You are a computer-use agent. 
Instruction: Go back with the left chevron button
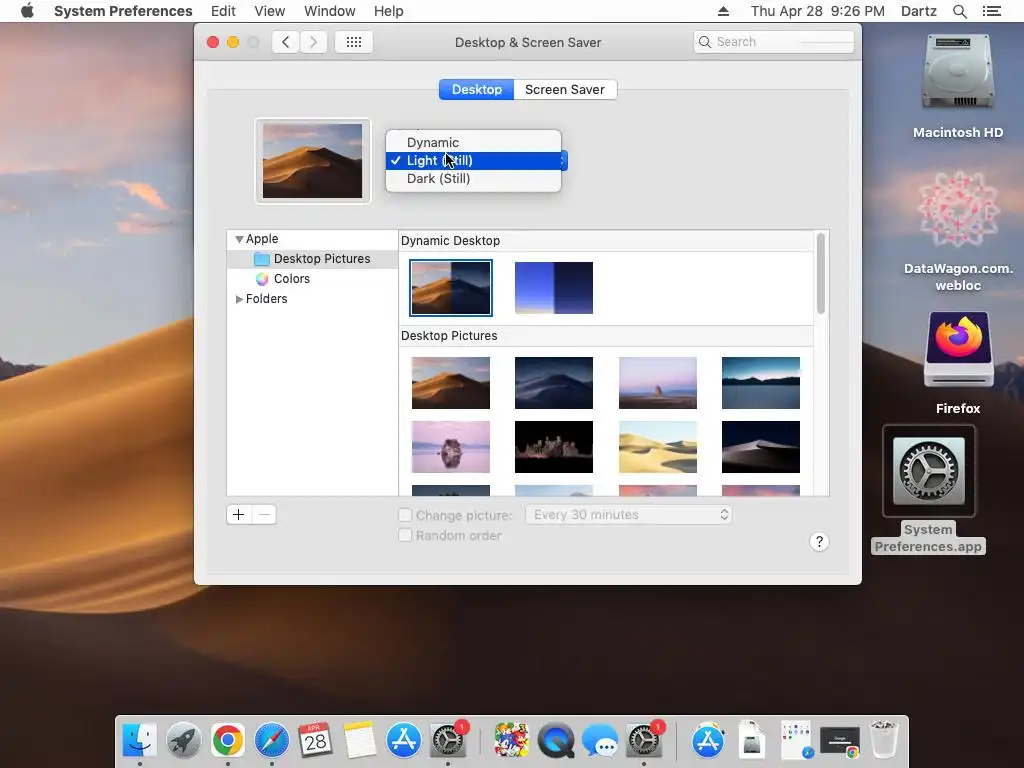tap(285, 42)
